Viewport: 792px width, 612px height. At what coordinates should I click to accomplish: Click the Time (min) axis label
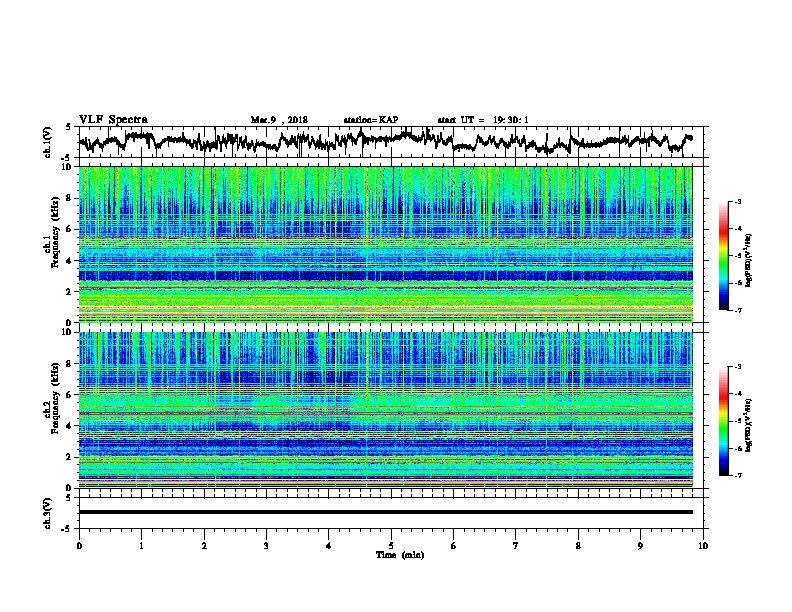[400, 555]
